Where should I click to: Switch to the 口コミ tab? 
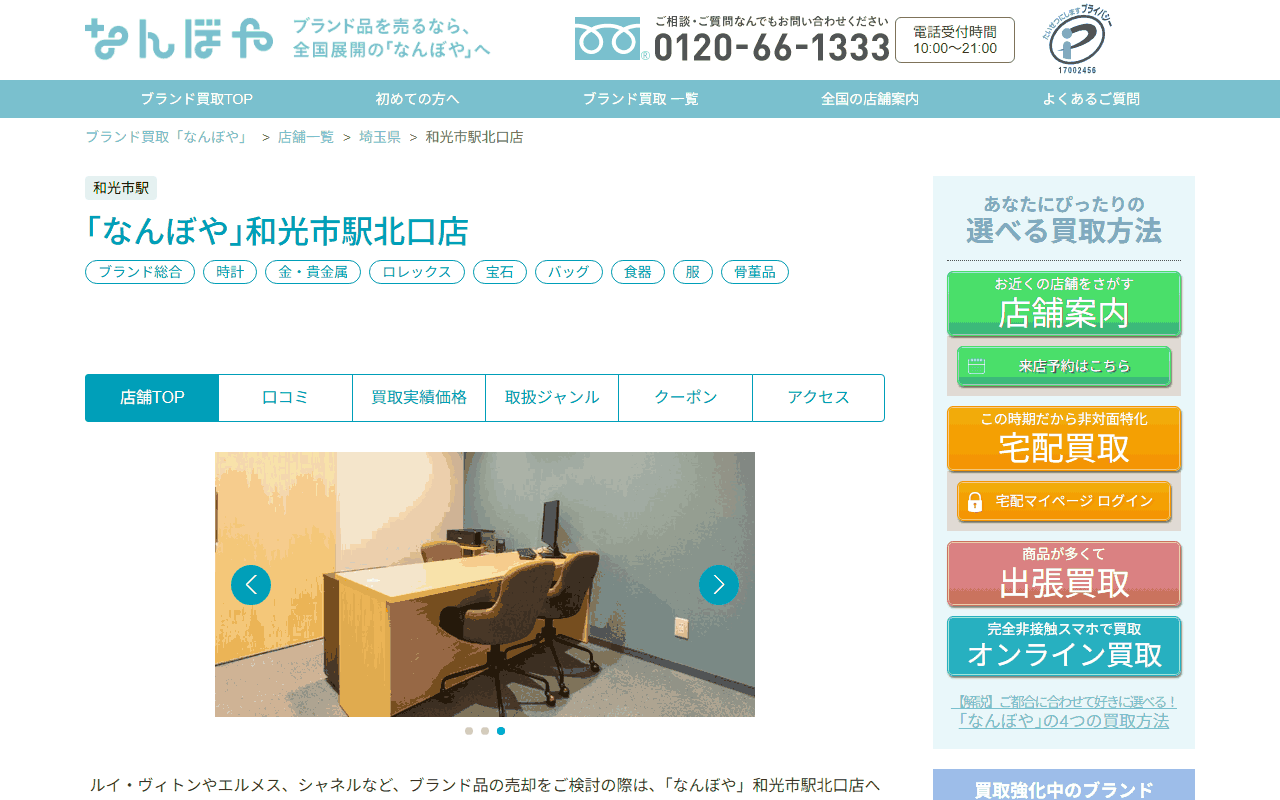(x=285, y=398)
